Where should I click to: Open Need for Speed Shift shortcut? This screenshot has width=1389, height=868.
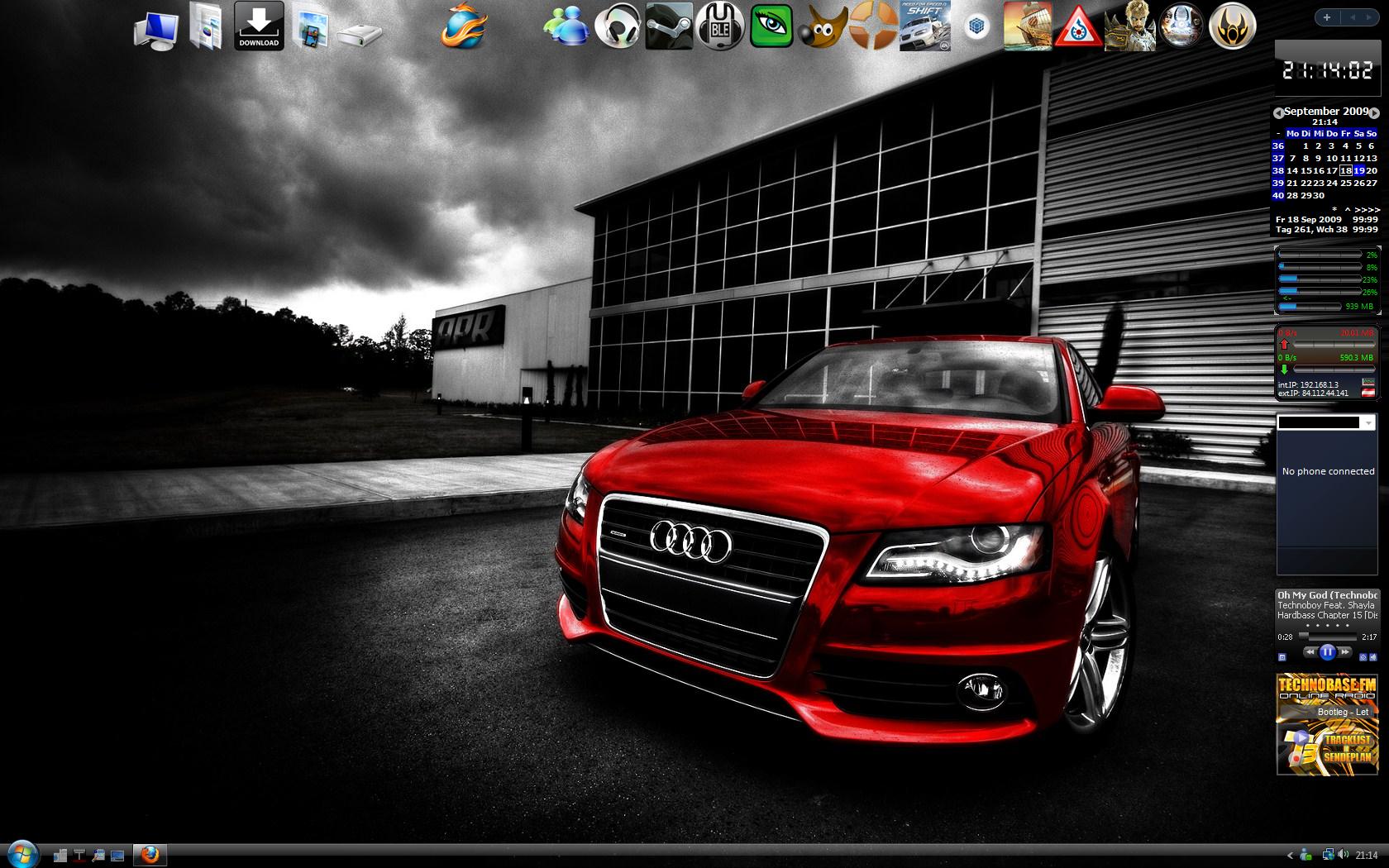click(x=924, y=26)
